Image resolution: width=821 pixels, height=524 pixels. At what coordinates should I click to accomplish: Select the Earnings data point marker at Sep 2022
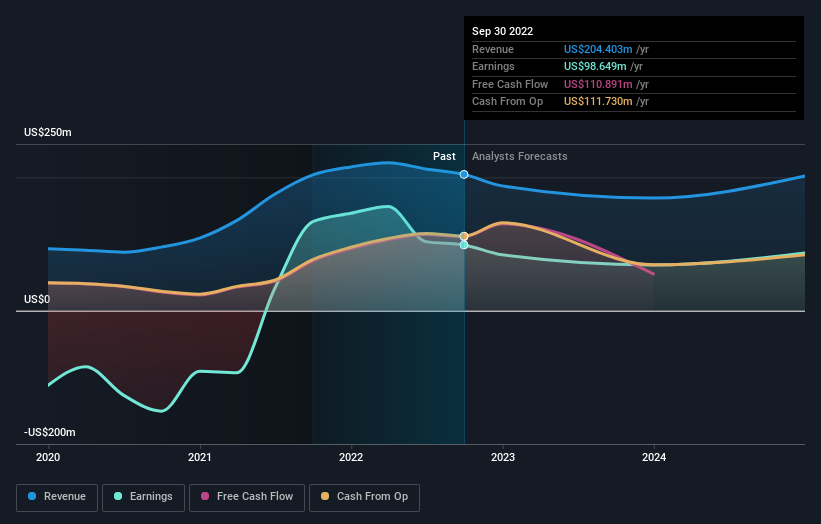(464, 244)
